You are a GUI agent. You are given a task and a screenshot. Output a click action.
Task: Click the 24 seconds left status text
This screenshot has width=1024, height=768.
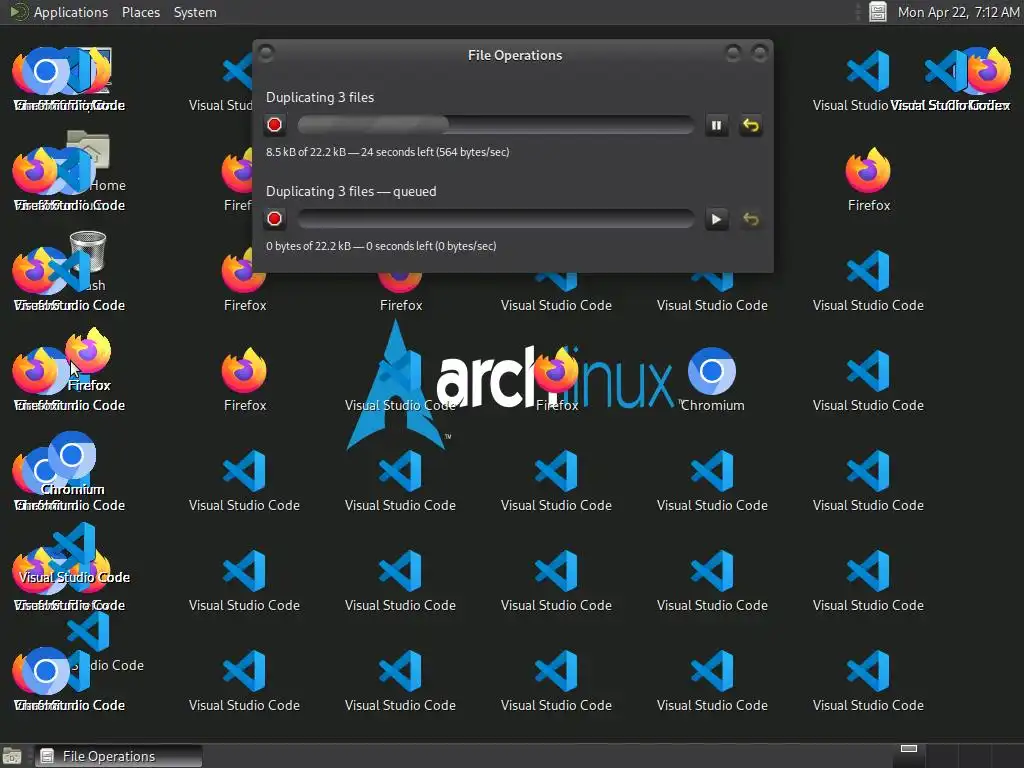coord(387,152)
